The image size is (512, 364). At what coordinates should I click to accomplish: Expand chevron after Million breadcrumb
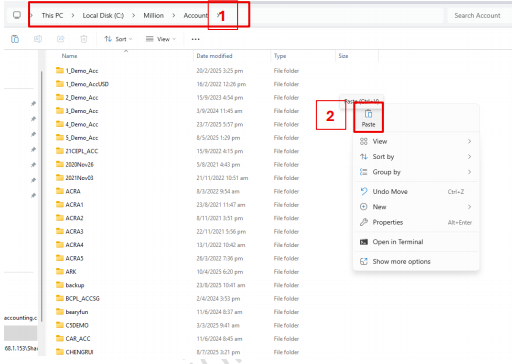pos(173,15)
